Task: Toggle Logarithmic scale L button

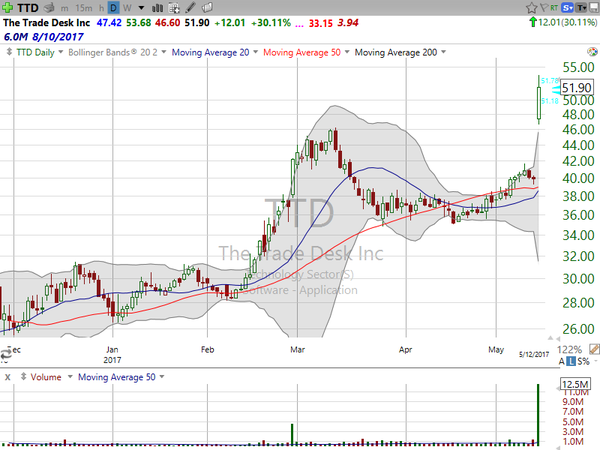Action: (x=571, y=361)
